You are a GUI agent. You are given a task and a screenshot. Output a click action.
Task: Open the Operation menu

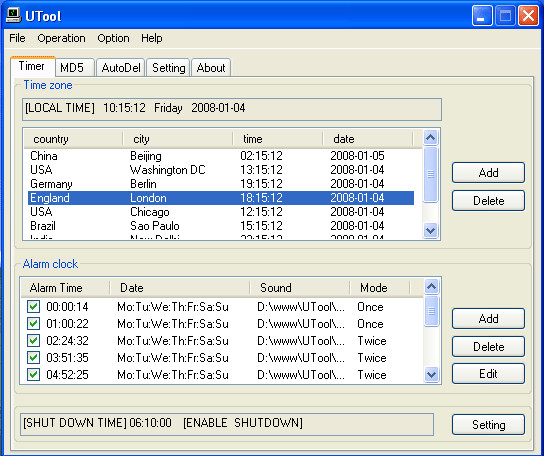[x=61, y=38]
